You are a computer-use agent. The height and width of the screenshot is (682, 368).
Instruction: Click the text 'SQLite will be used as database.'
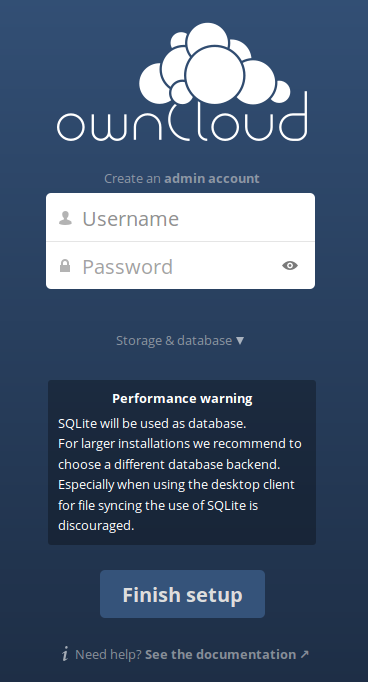(x=152, y=423)
